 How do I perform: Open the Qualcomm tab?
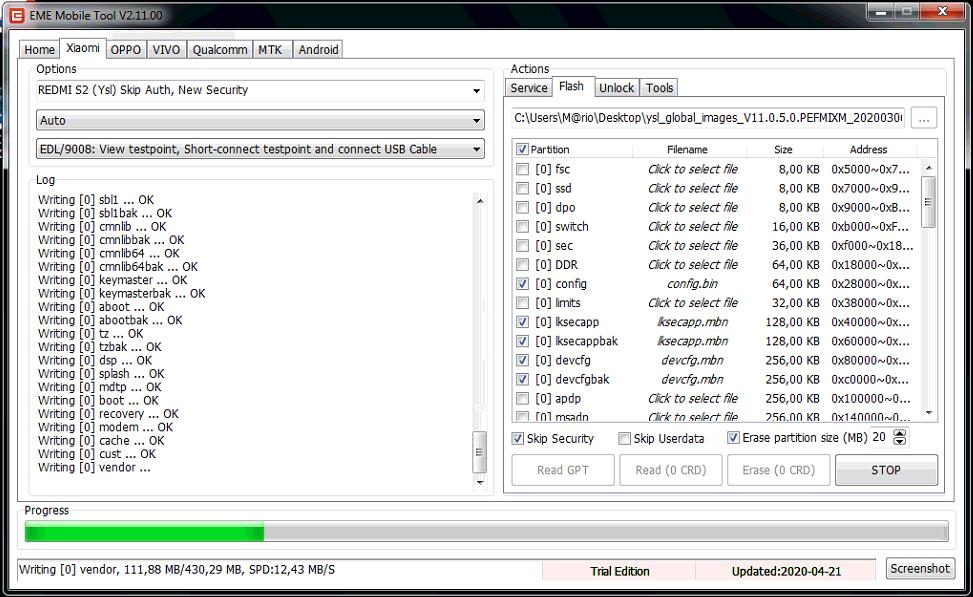(220, 50)
